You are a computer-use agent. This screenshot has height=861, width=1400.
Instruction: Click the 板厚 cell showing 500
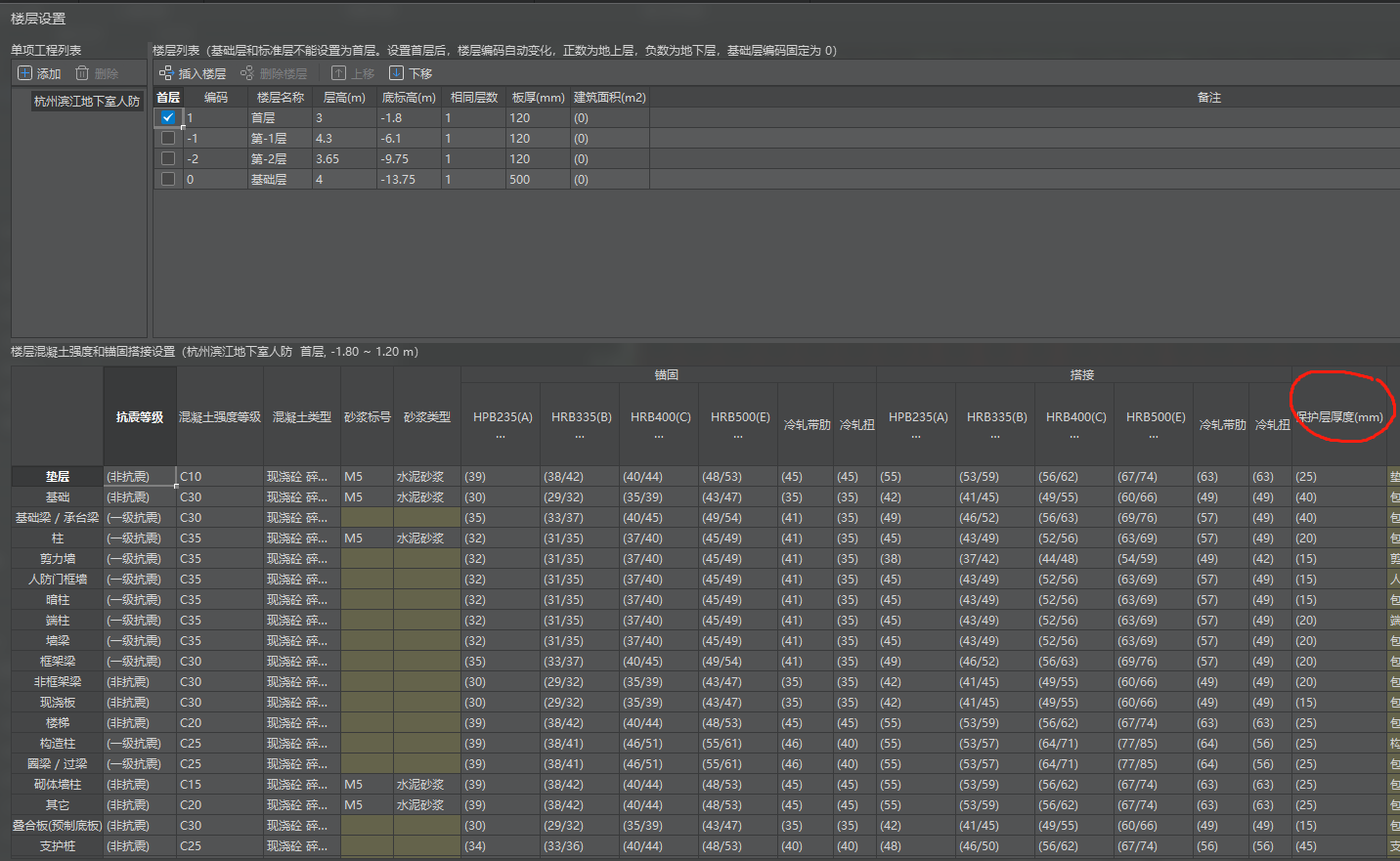(x=538, y=179)
